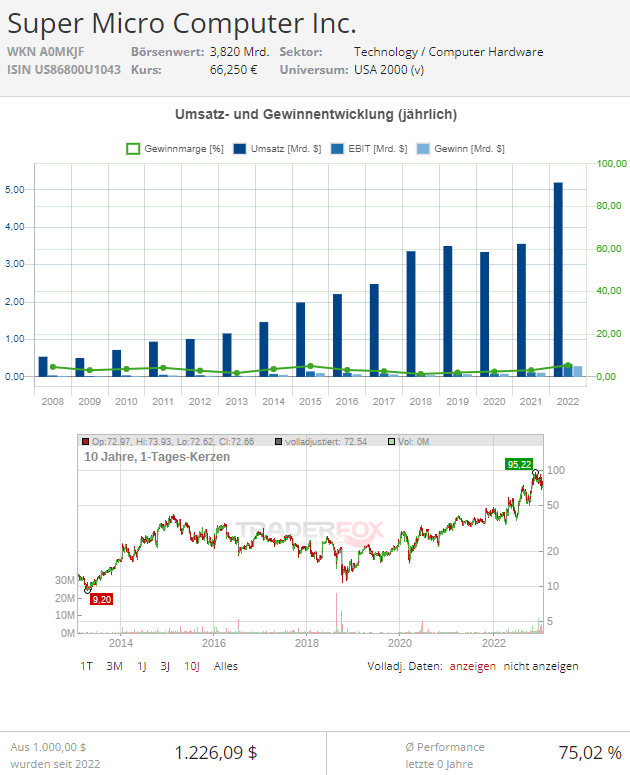Click the 1.226,09 $ result value
Viewport: 630px width, 775px height.
tap(215, 753)
